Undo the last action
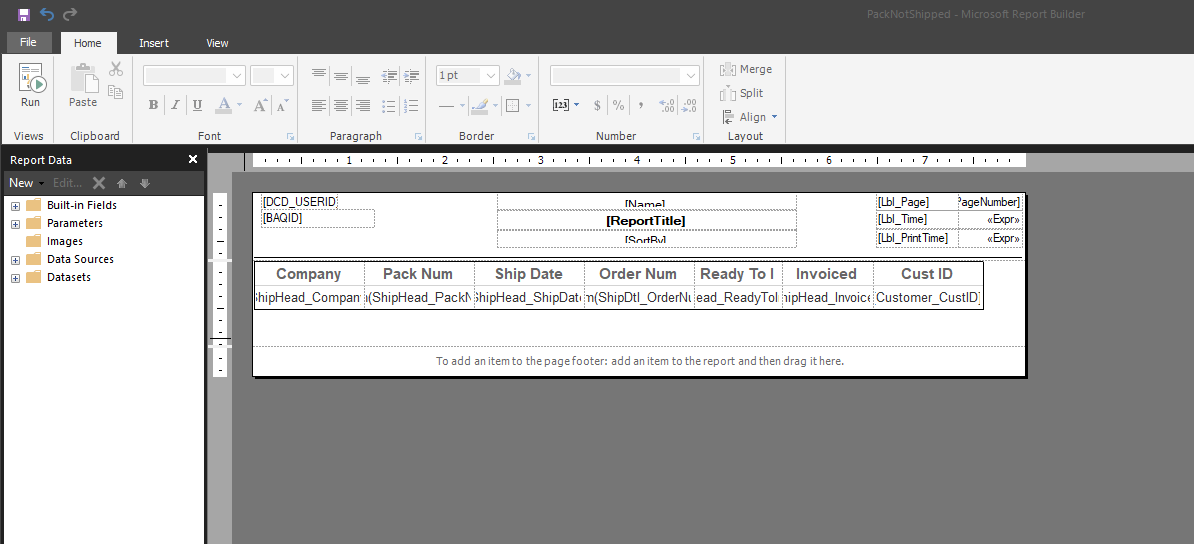Screen dimensions: 1194x544 coord(47,14)
